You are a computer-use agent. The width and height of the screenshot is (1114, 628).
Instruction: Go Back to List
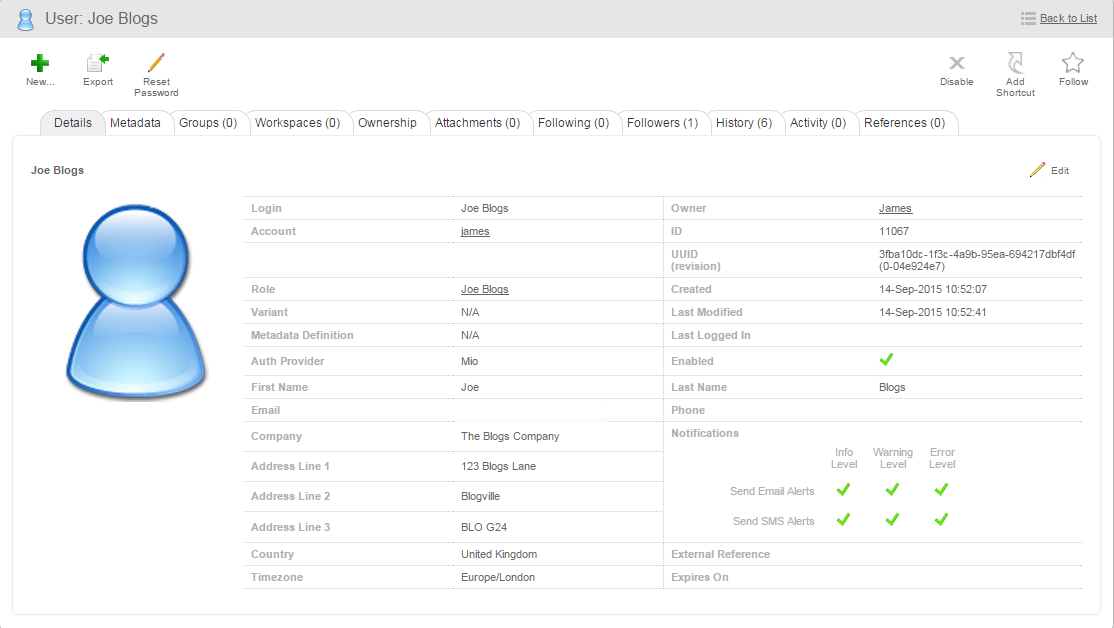coord(1068,18)
